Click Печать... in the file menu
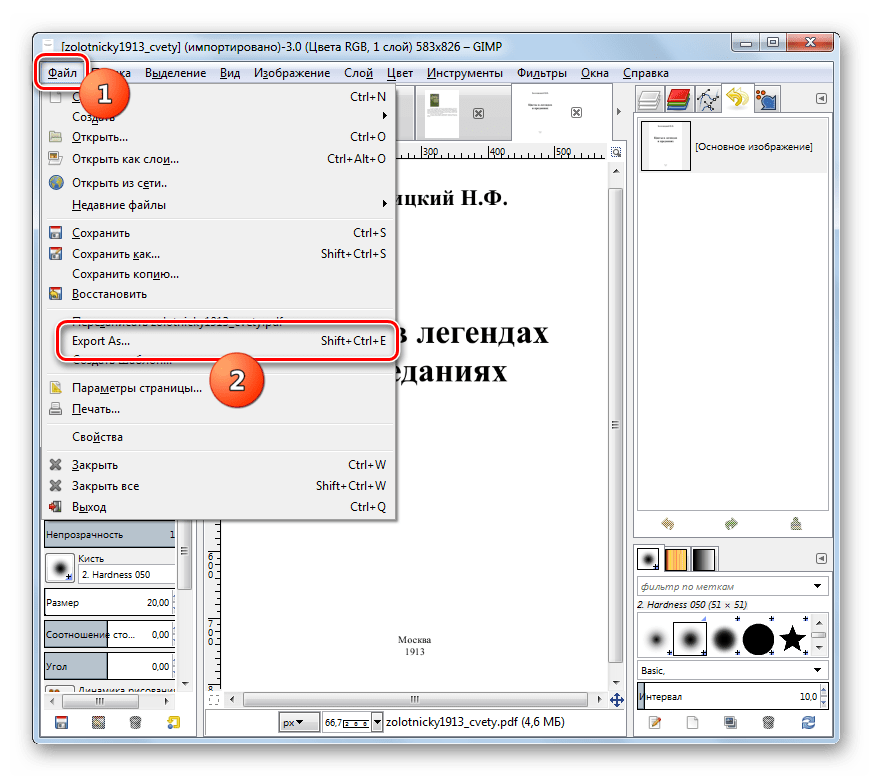Image resolution: width=873 pixels, height=777 pixels. click(x=219, y=409)
